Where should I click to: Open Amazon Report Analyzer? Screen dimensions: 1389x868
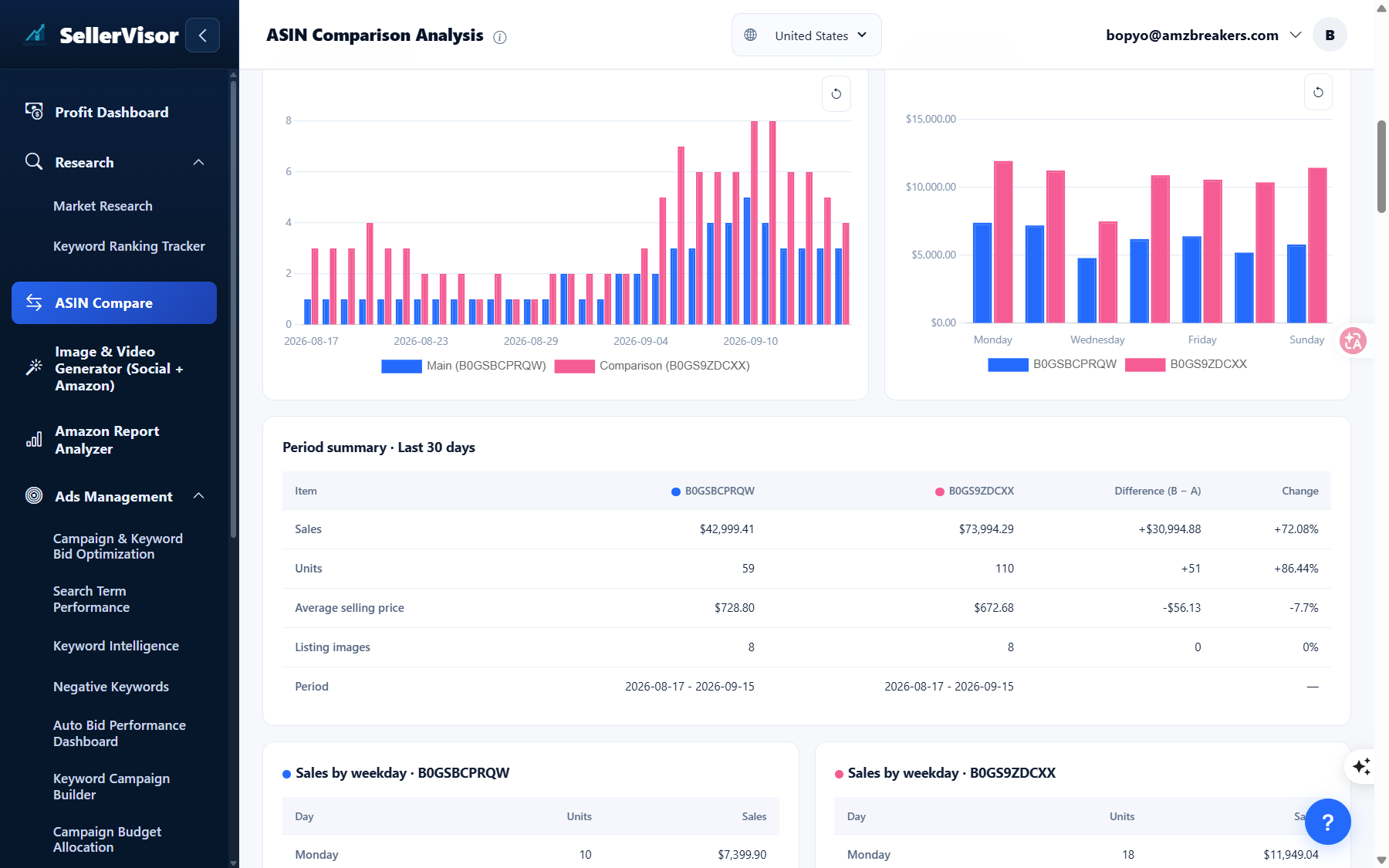pos(107,440)
